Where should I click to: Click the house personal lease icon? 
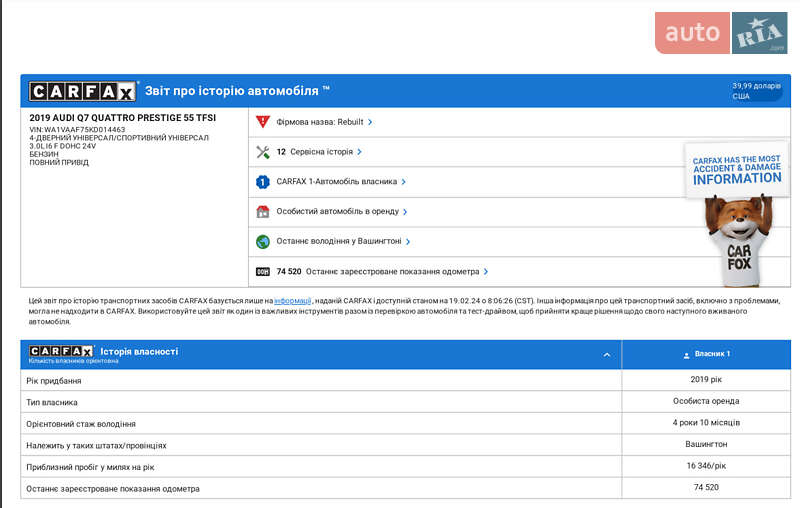click(x=263, y=212)
